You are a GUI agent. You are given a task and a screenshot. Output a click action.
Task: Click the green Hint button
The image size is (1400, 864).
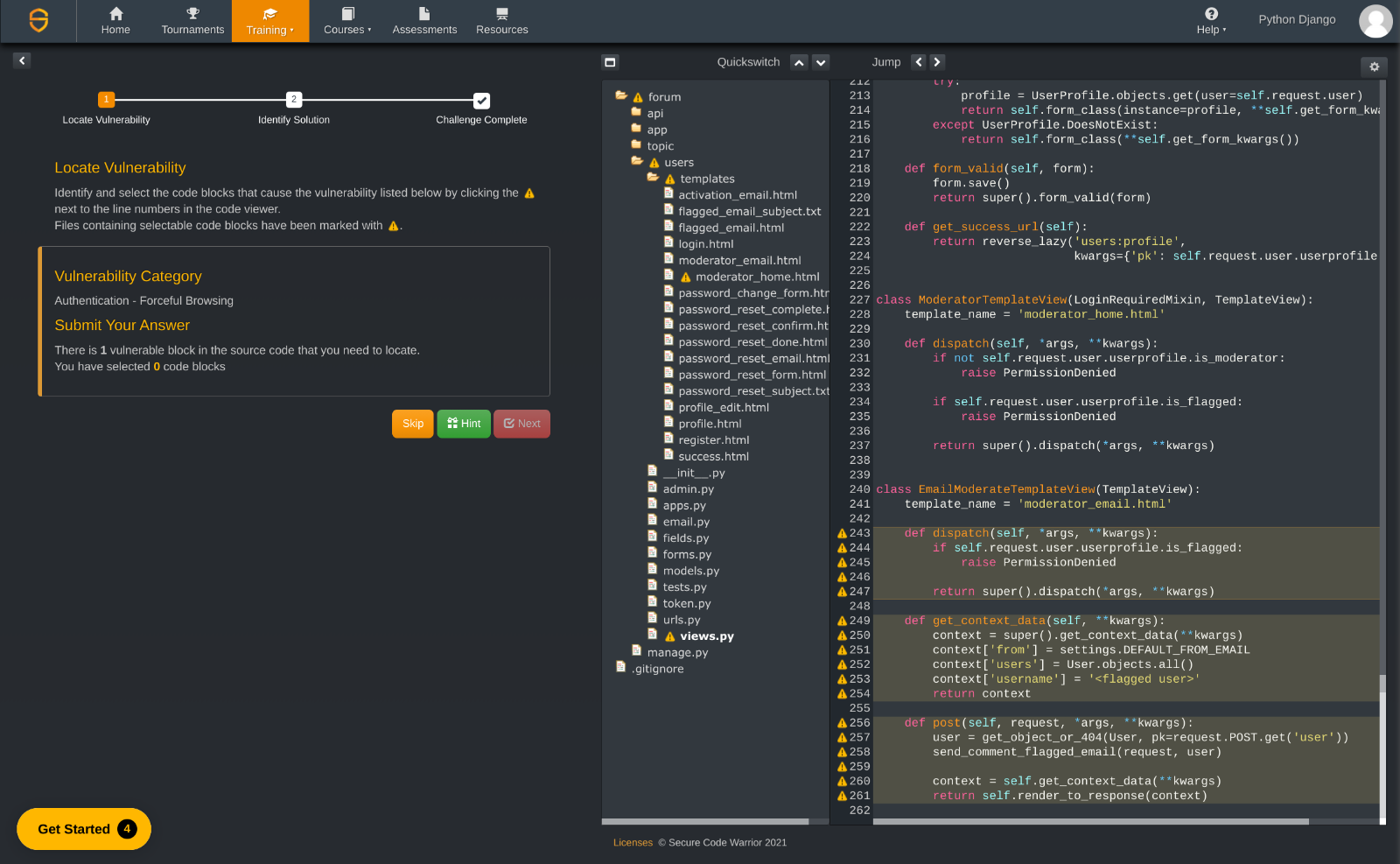click(464, 424)
